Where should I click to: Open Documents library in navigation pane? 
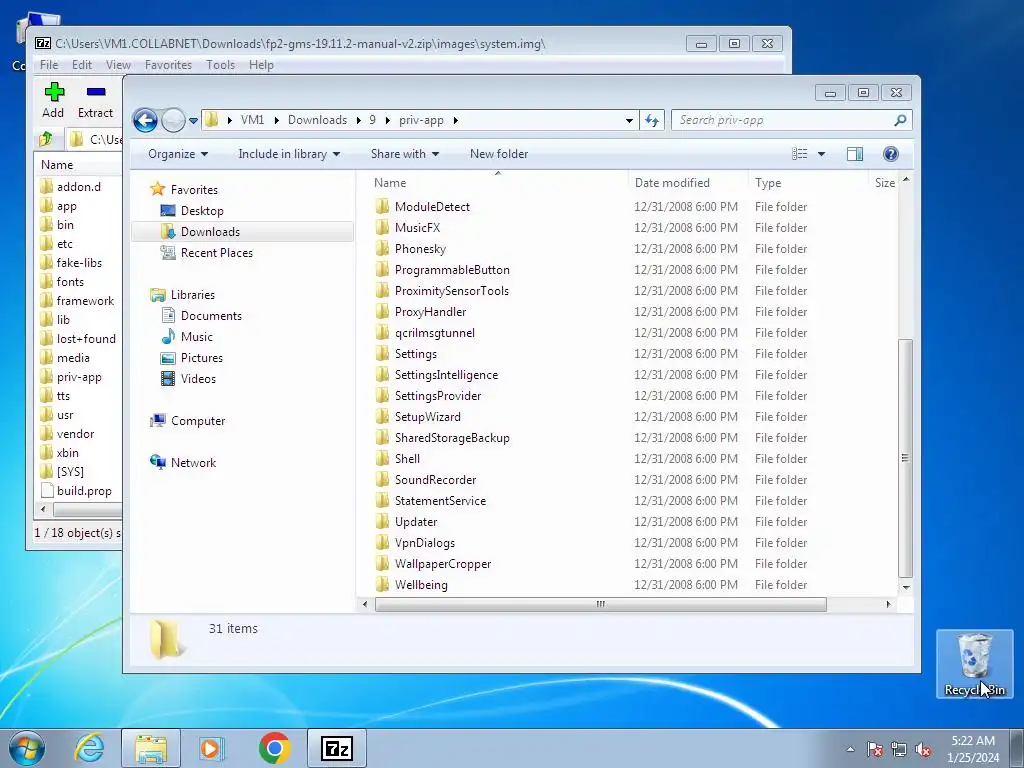pos(211,316)
